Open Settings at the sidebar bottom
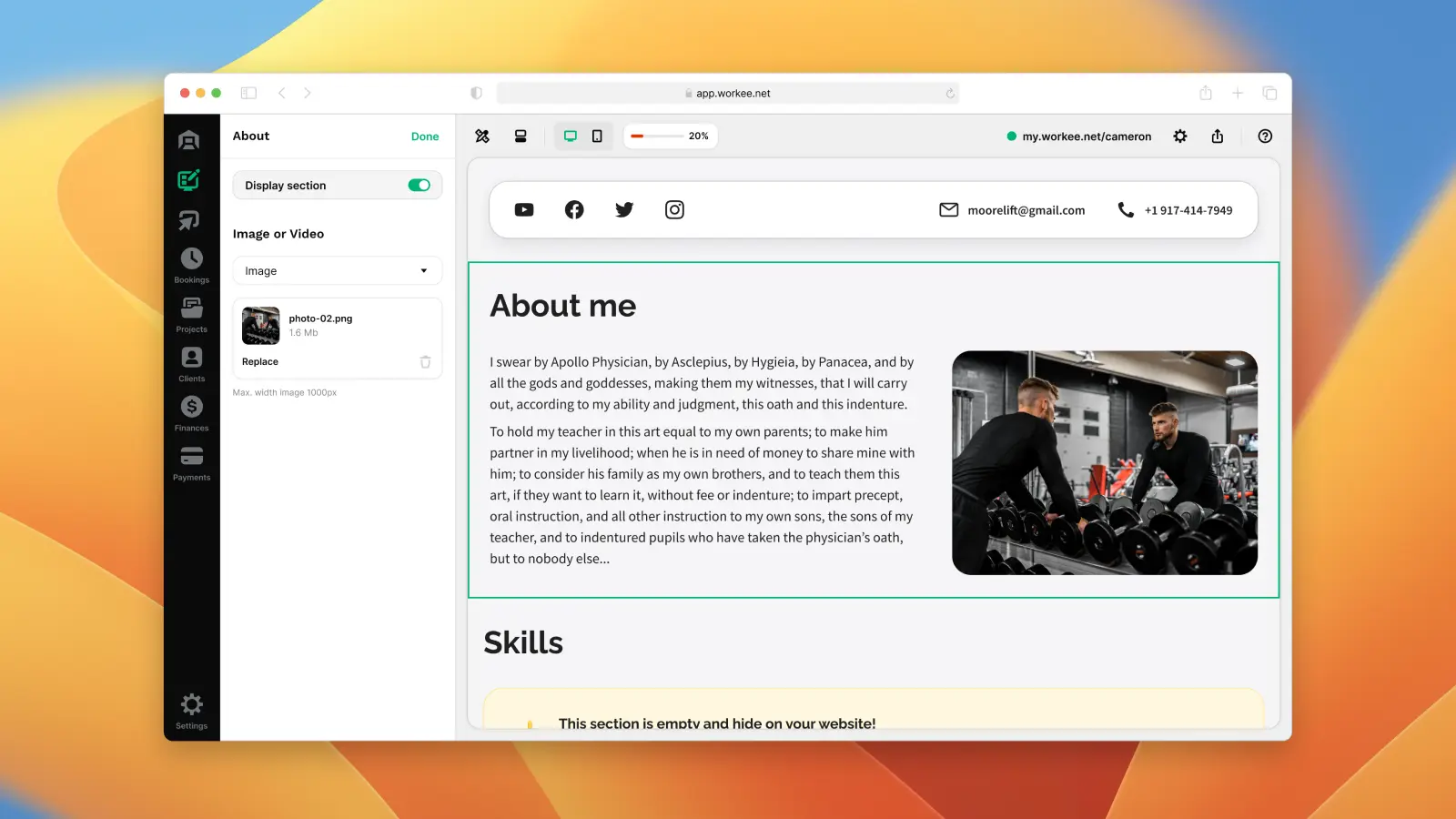This screenshot has width=1456, height=819. [x=191, y=711]
